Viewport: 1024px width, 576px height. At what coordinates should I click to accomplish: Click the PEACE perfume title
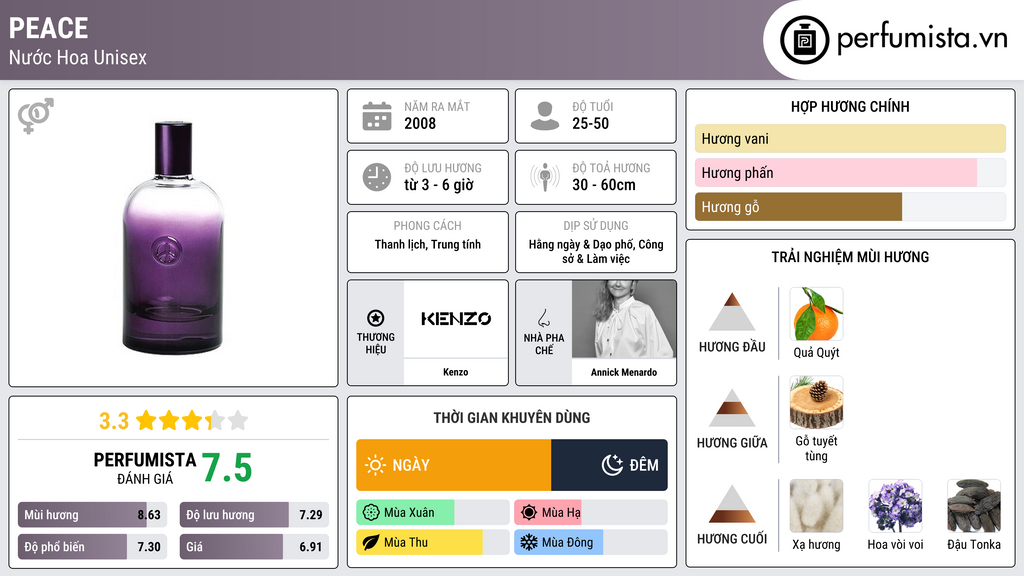tap(48, 28)
